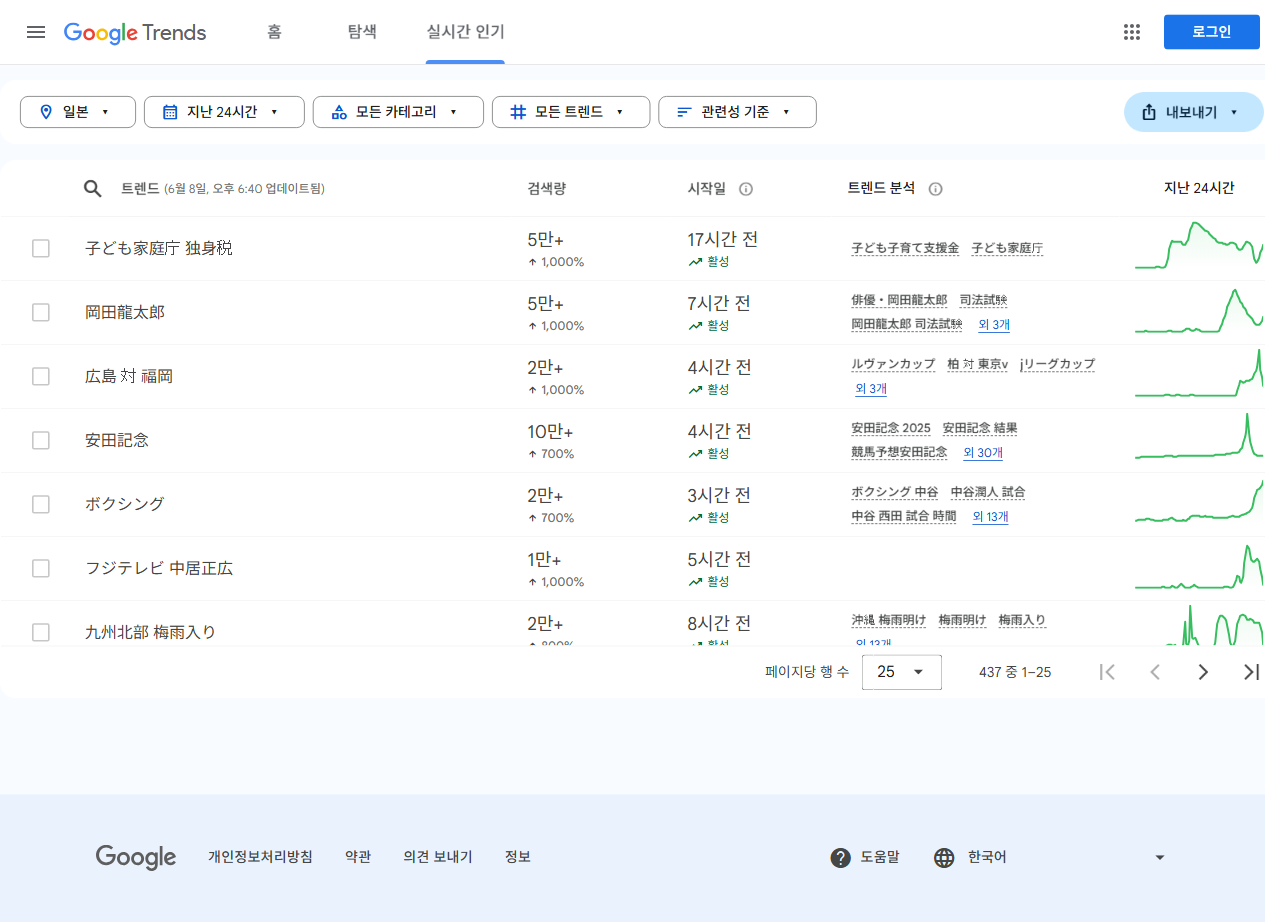Viewport: 1265px width, 922px height.
Task: Open the hamburger main menu
Action: (x=36, y=32)
